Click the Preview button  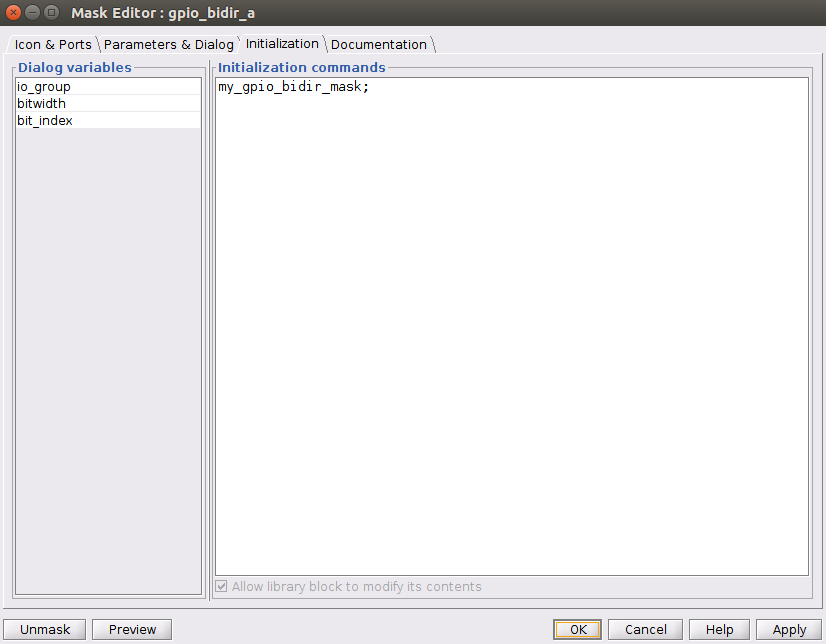(132, 629)
